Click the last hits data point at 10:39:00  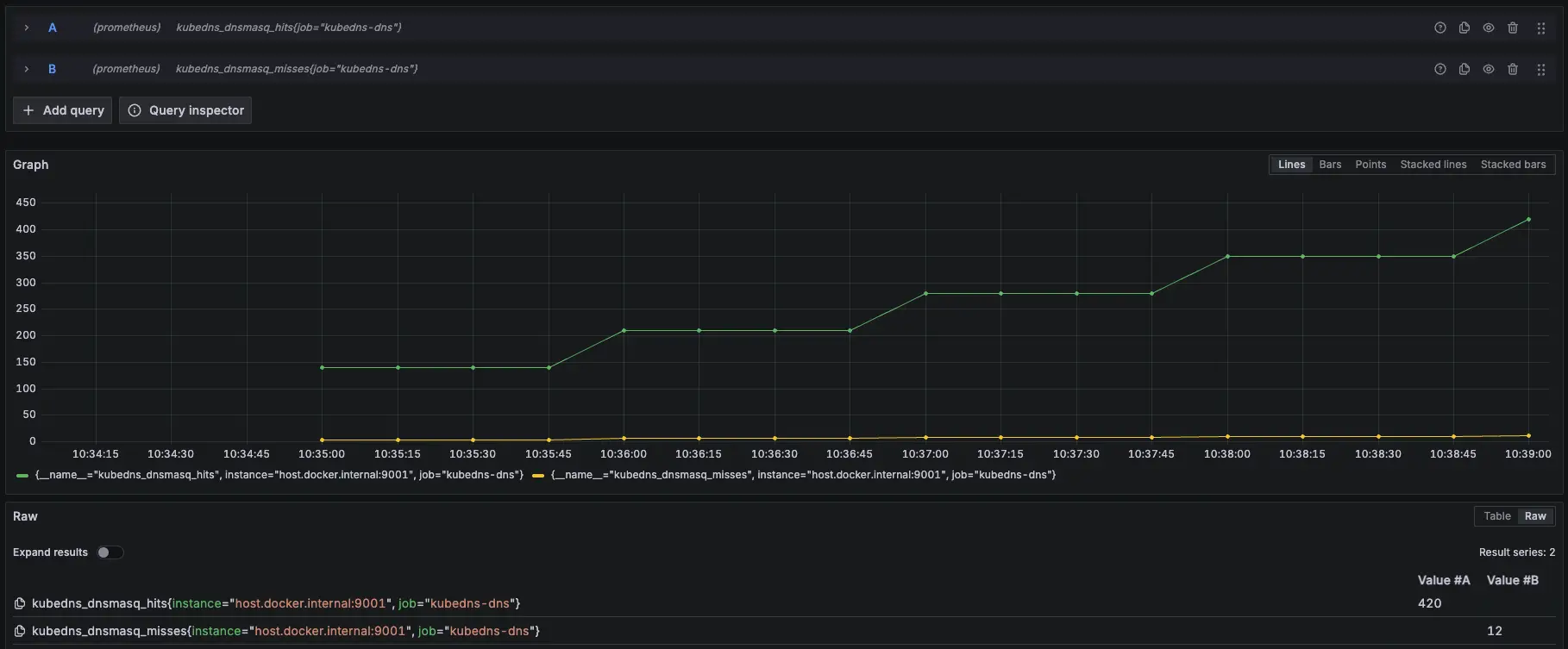pos(1528,219)
